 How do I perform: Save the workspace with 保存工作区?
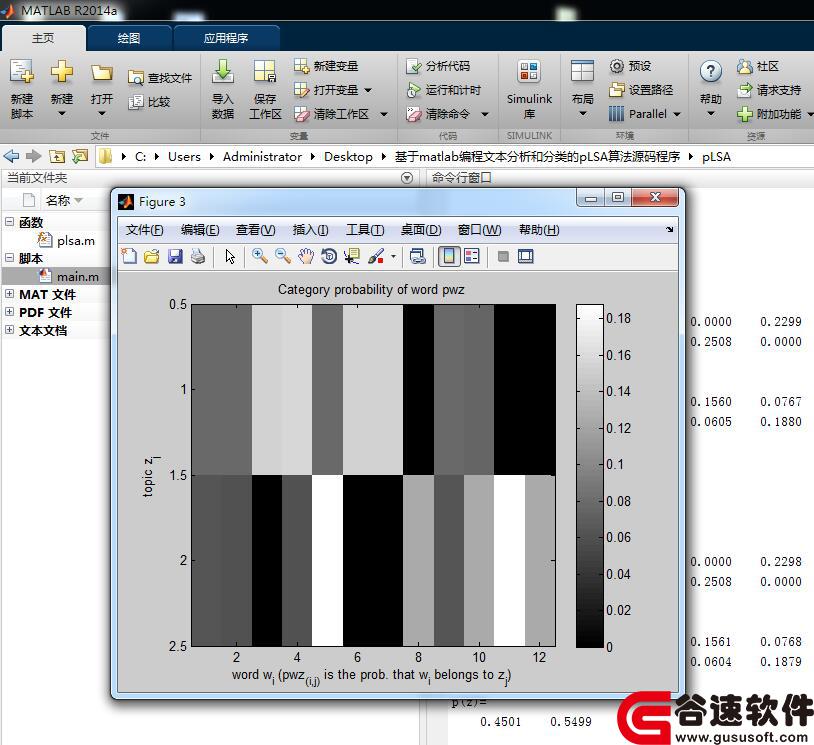tap(265, 89)
